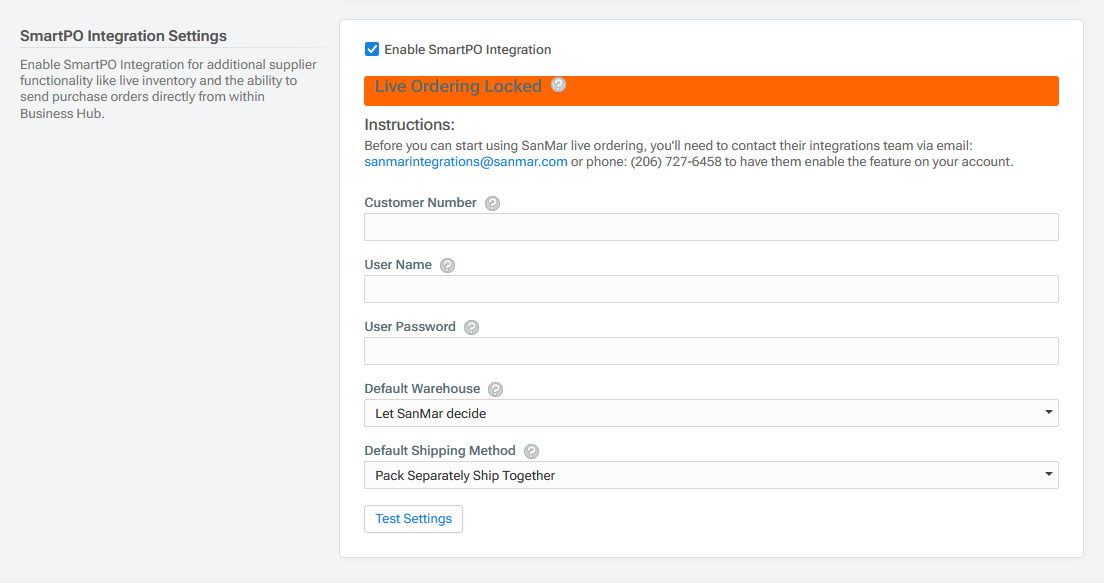
Task: Click the User Name help icon
Action: [447, 264]
